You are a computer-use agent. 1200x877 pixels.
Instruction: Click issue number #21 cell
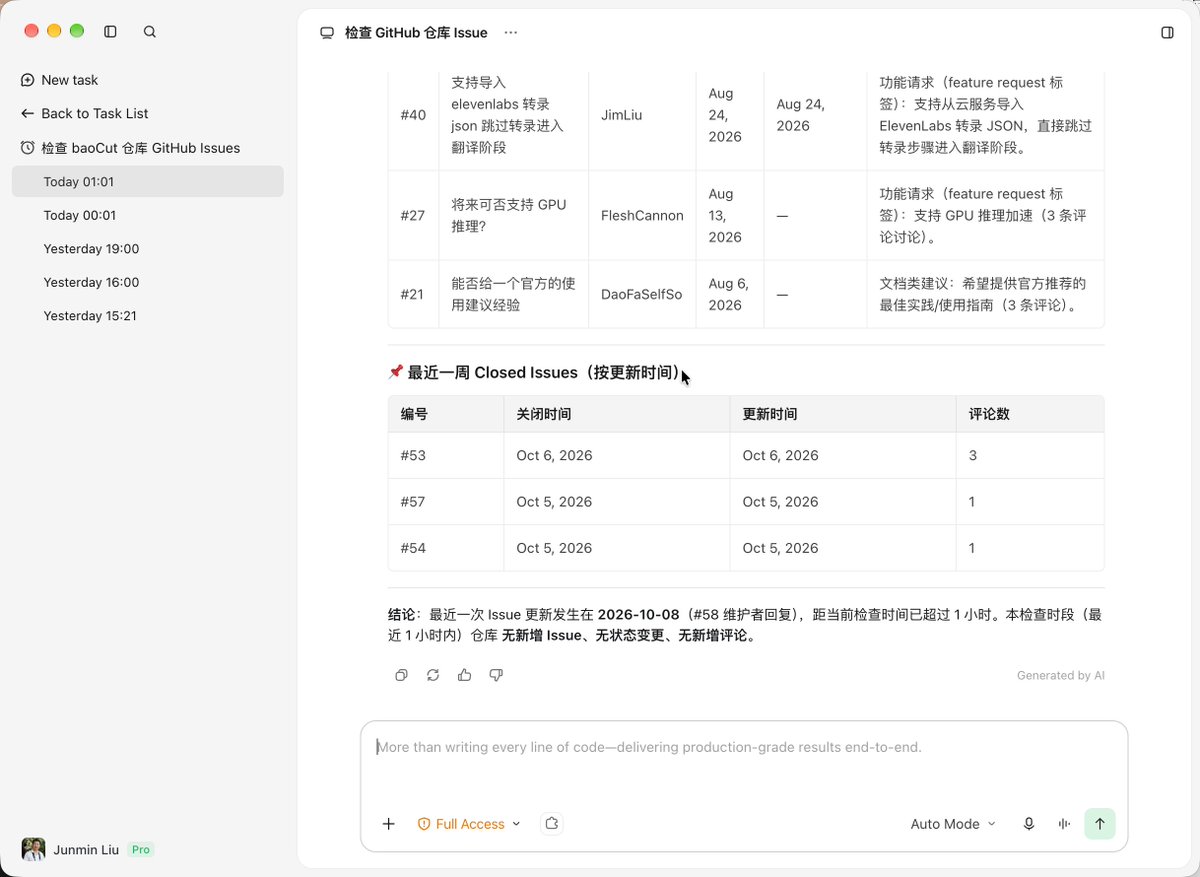click(412, 294)
